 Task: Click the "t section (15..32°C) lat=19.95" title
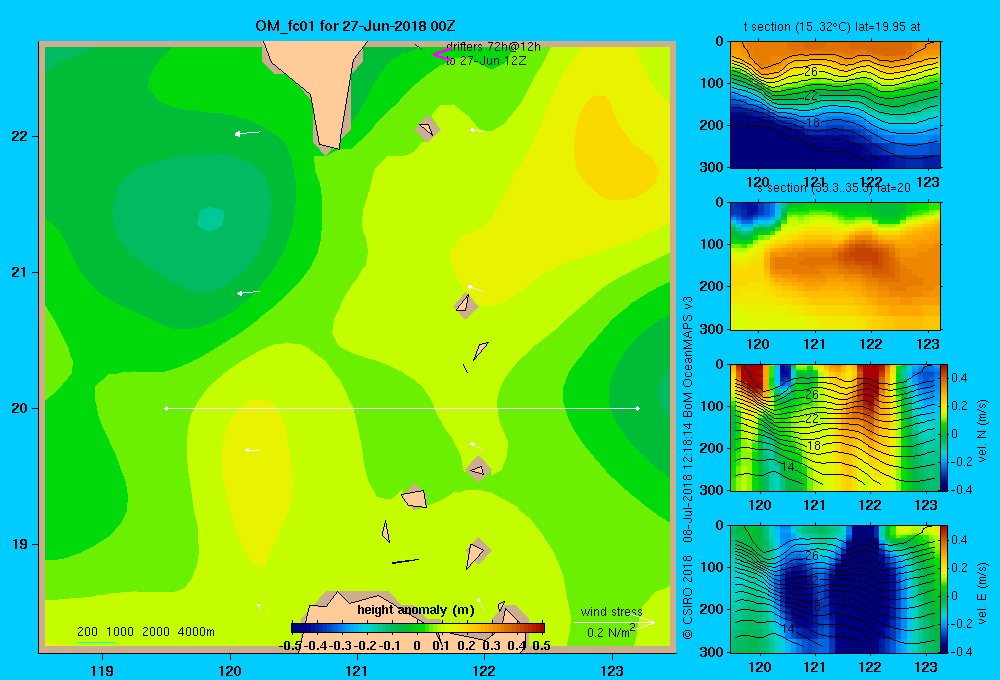click(x=832, y=27)
